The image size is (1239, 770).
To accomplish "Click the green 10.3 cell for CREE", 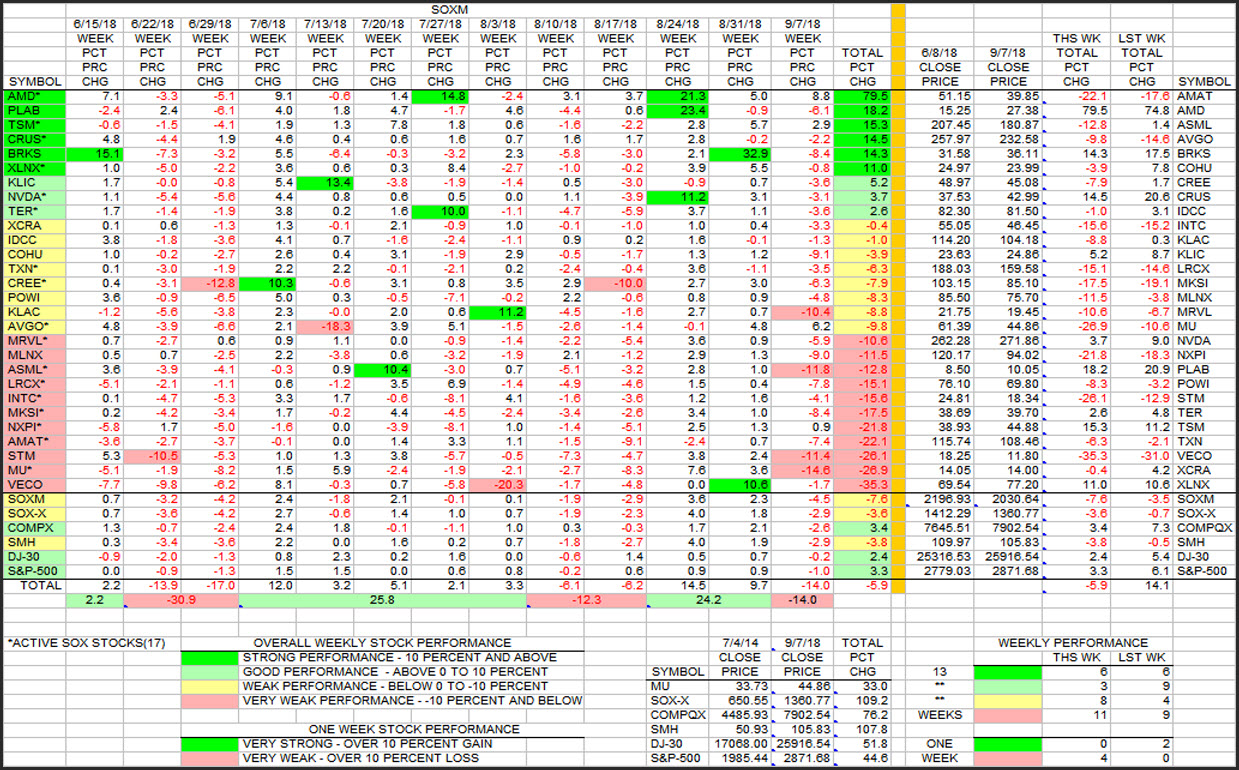I will (x=269, y=285).
